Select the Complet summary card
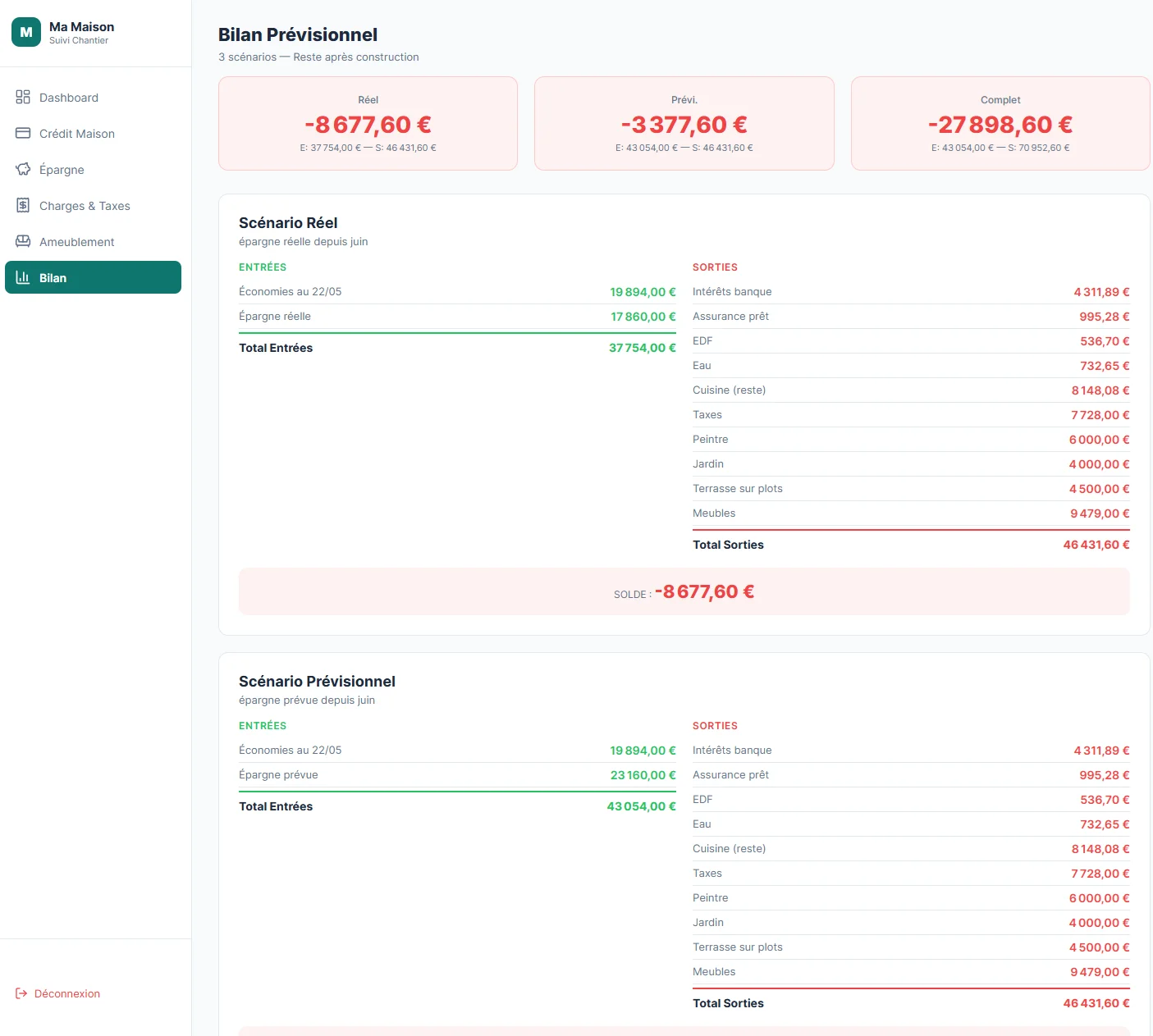This screenshot has width=1153, height=1036. point(1000,124)
